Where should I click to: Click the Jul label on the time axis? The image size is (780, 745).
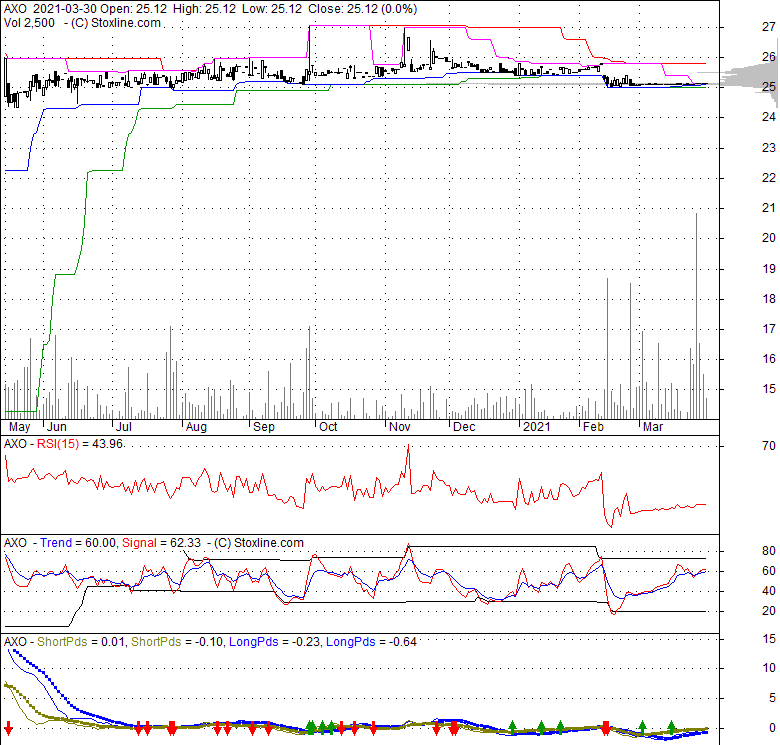point(123,427)
